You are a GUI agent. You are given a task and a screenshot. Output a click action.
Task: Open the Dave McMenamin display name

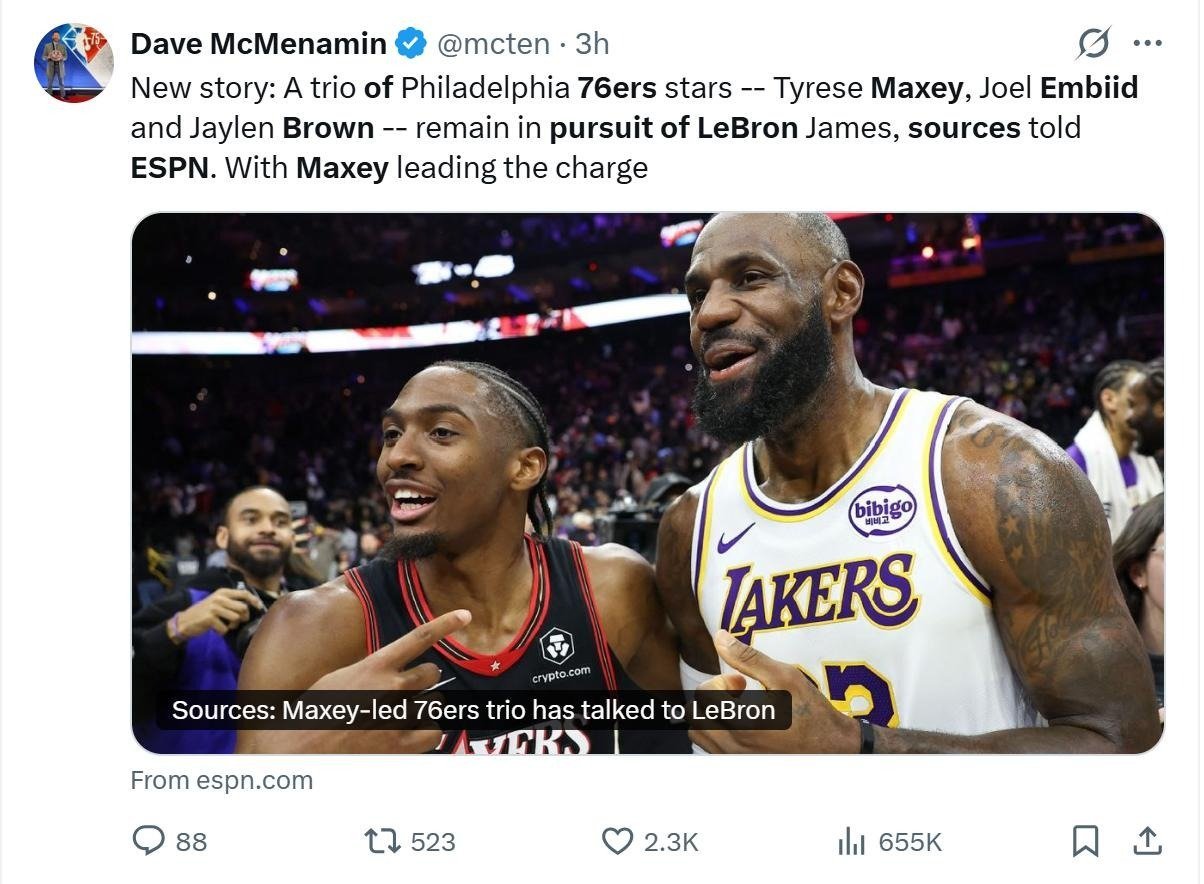tap(259, 44)
